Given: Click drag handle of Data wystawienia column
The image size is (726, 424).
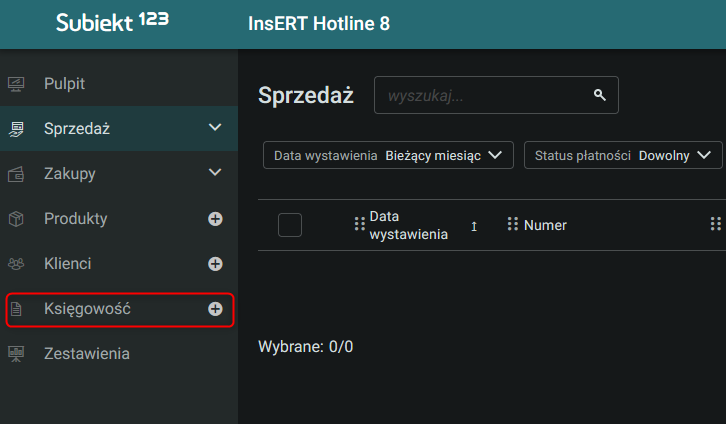Looking at the screenshot, I should tap(360, 224).
